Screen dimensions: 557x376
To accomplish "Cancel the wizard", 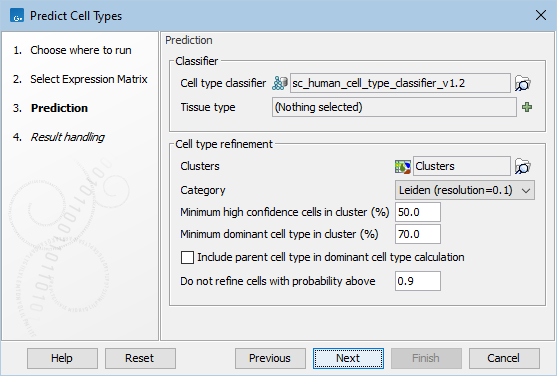I will pos(504,358).
